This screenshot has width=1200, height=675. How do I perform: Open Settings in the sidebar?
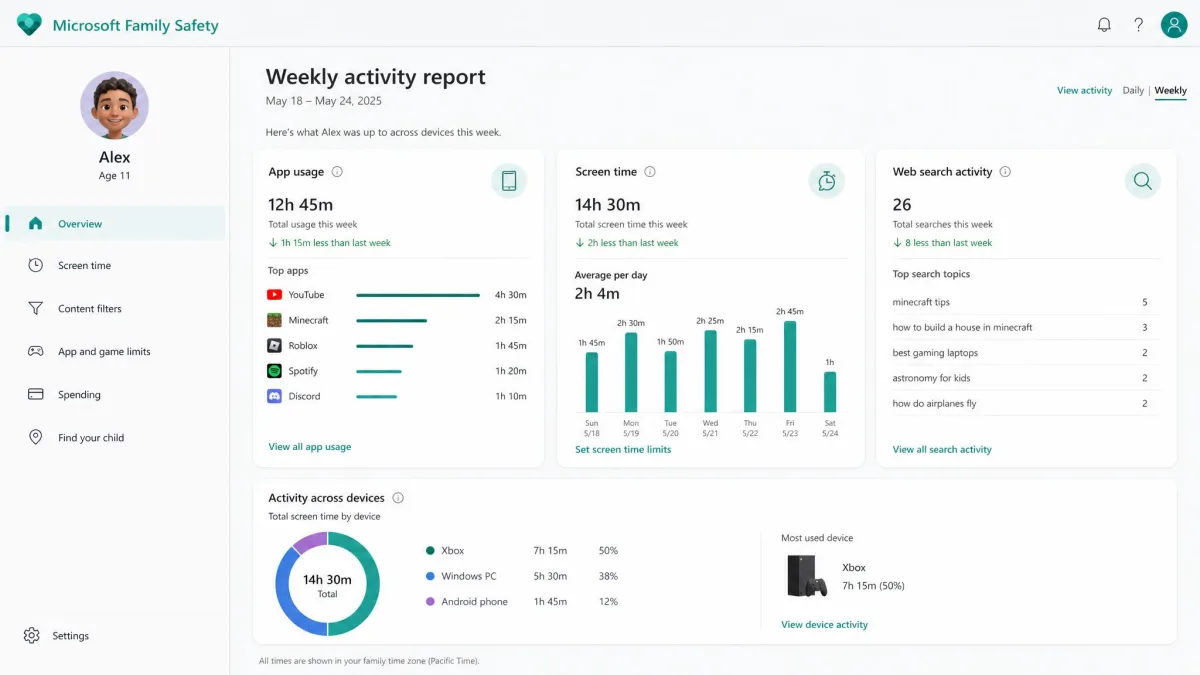pos(70,635)
